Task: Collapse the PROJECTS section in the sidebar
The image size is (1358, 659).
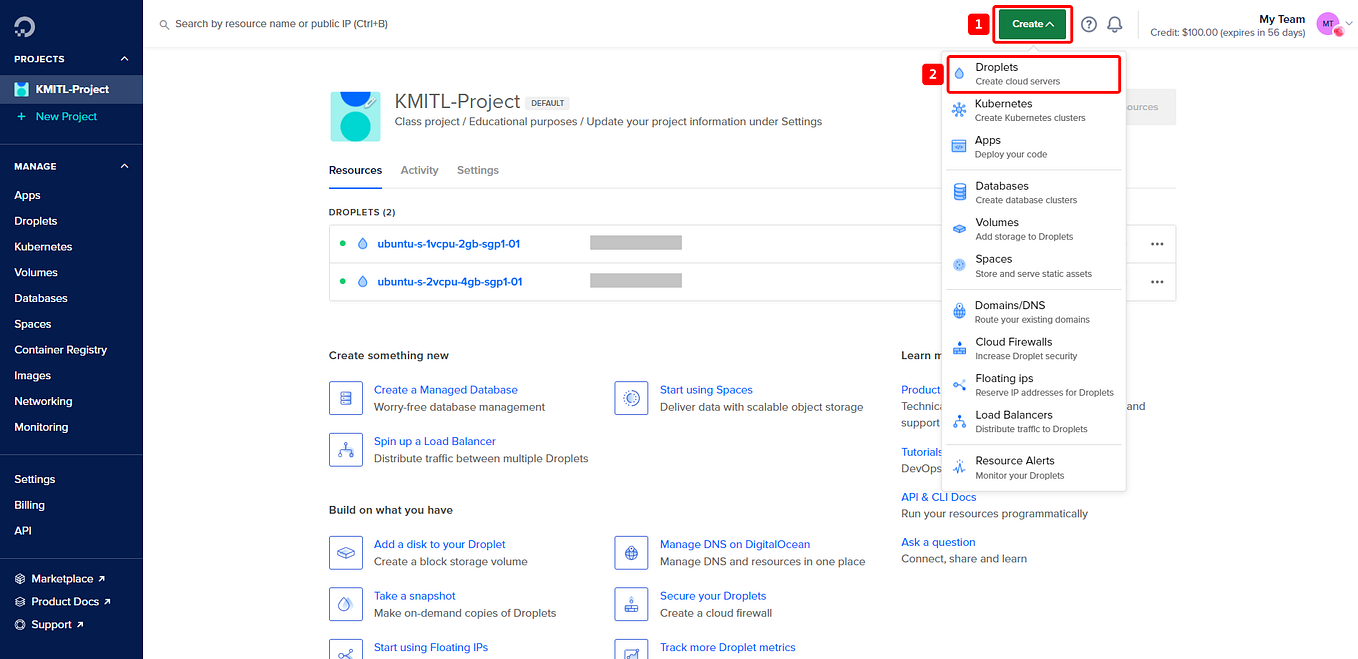Action: point(125,58)
